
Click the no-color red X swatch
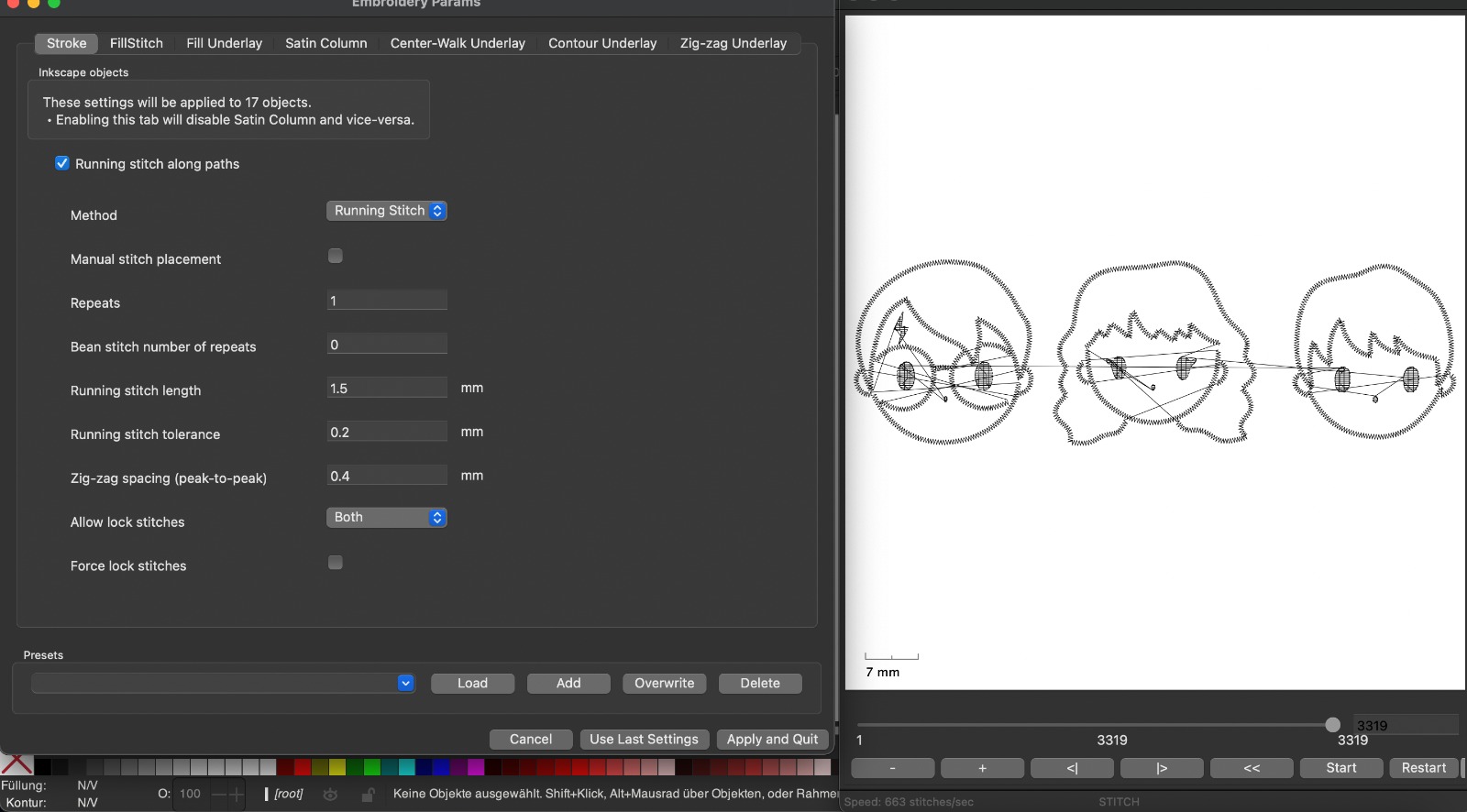point(17,765)
